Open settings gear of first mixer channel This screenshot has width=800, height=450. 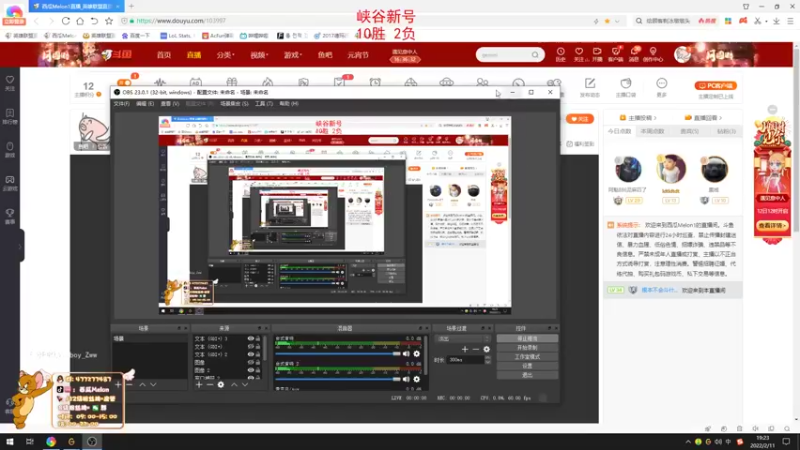pyautogui.click(x=417, y=354)
